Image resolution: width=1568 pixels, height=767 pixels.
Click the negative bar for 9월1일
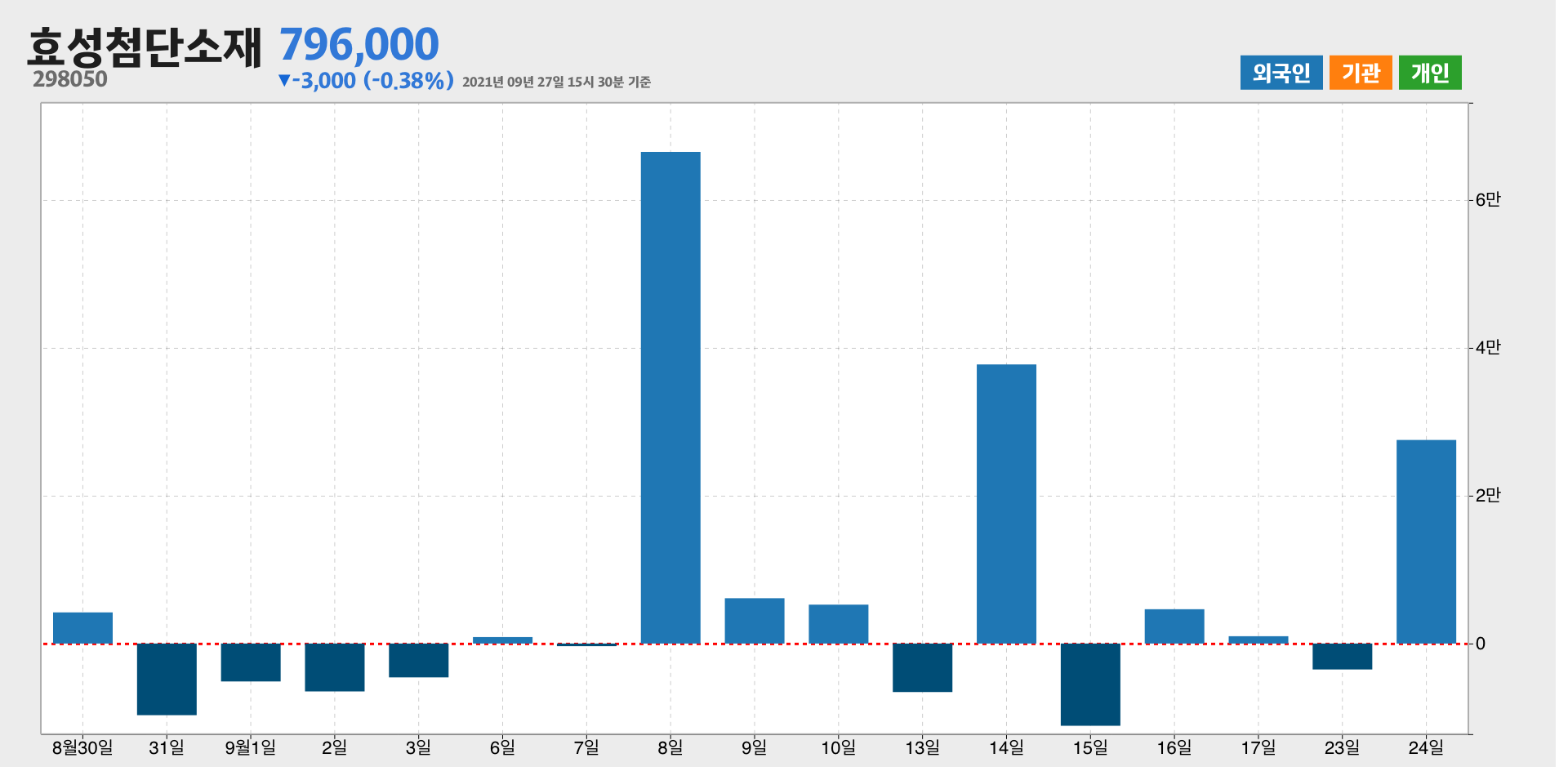tap(251, 662)
